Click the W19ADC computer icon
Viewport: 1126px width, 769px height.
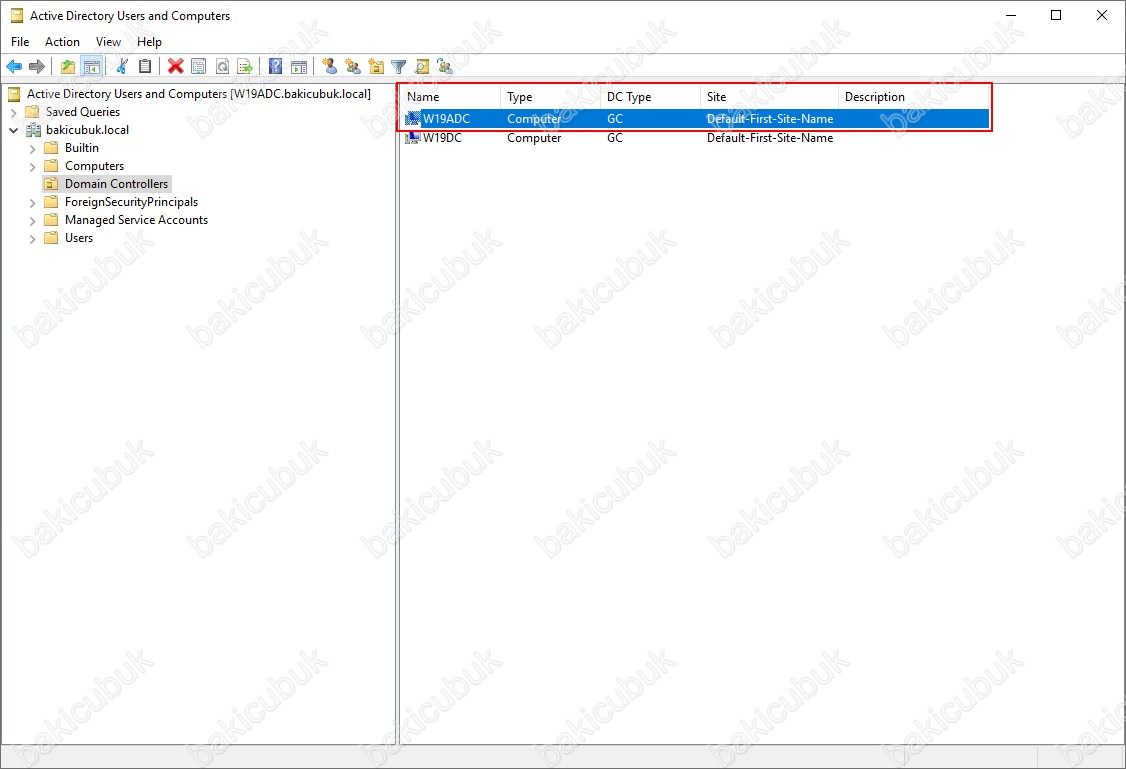coord(413,118)
